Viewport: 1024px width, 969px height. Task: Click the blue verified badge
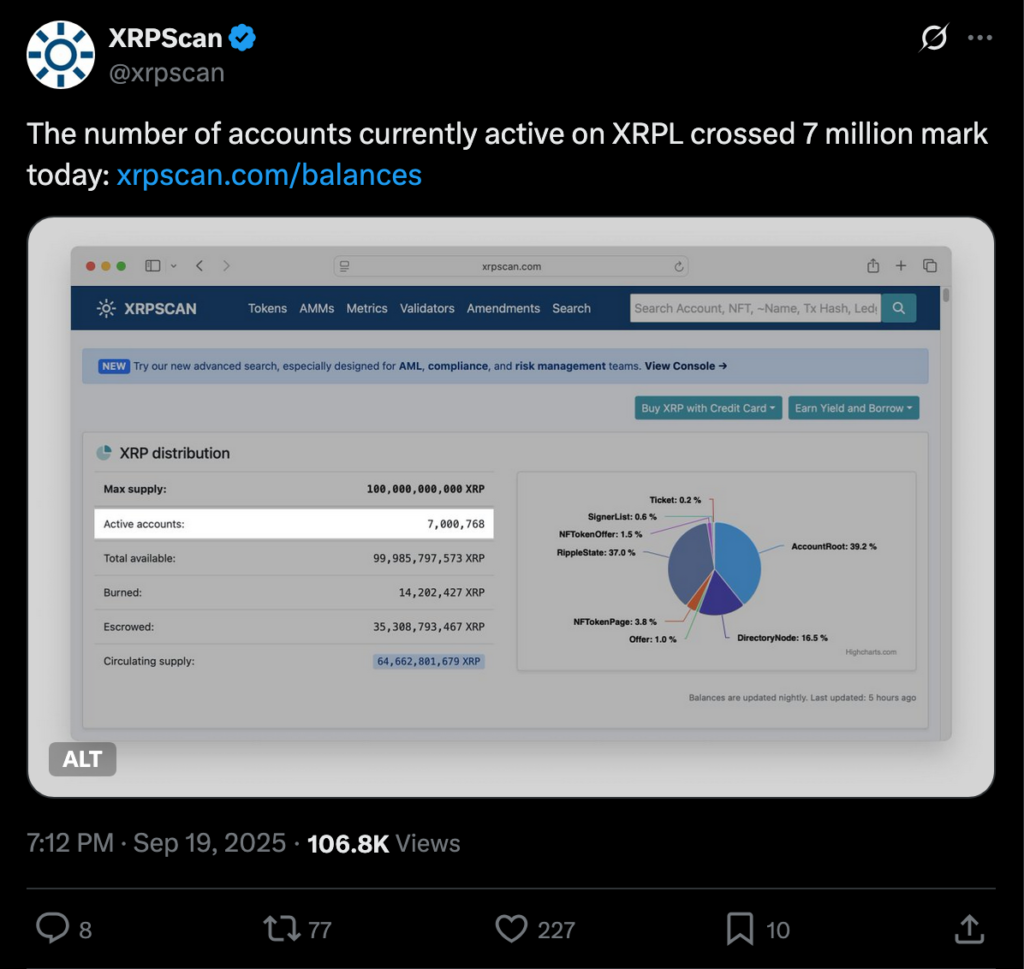click(x=242, y=39)
